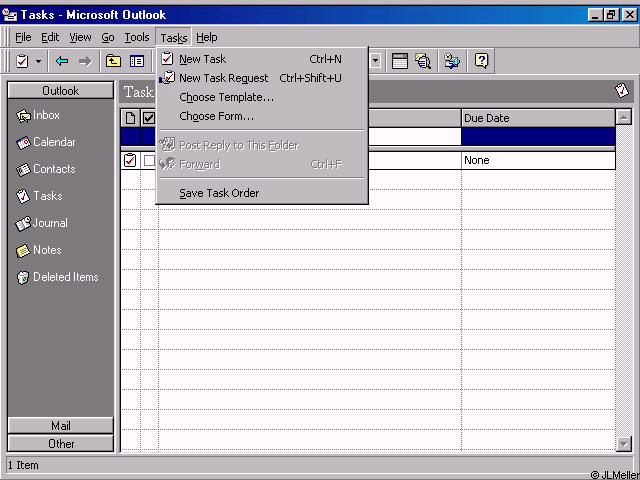Open the Help menu
640x480 pixels.
click(207, 38)
